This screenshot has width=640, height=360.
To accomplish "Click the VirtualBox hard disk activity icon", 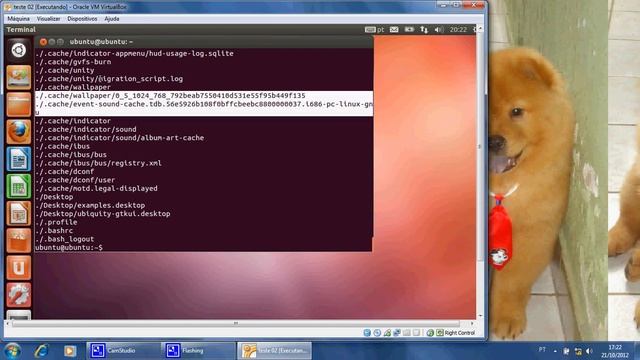I will tap(367, 333).
